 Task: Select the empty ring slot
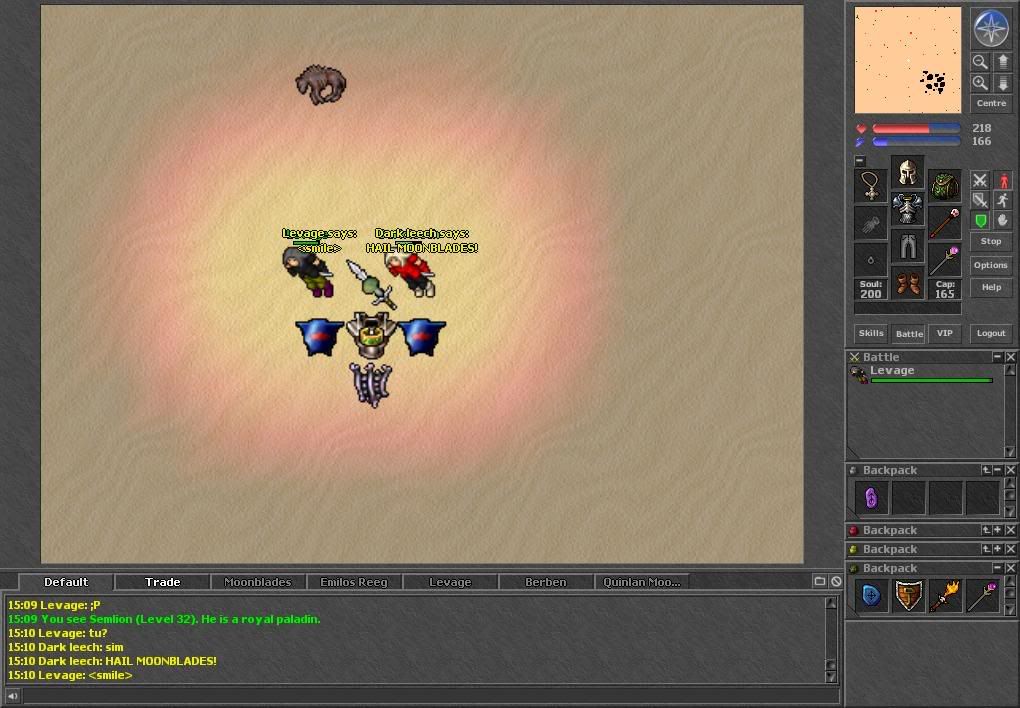[870, 260]
